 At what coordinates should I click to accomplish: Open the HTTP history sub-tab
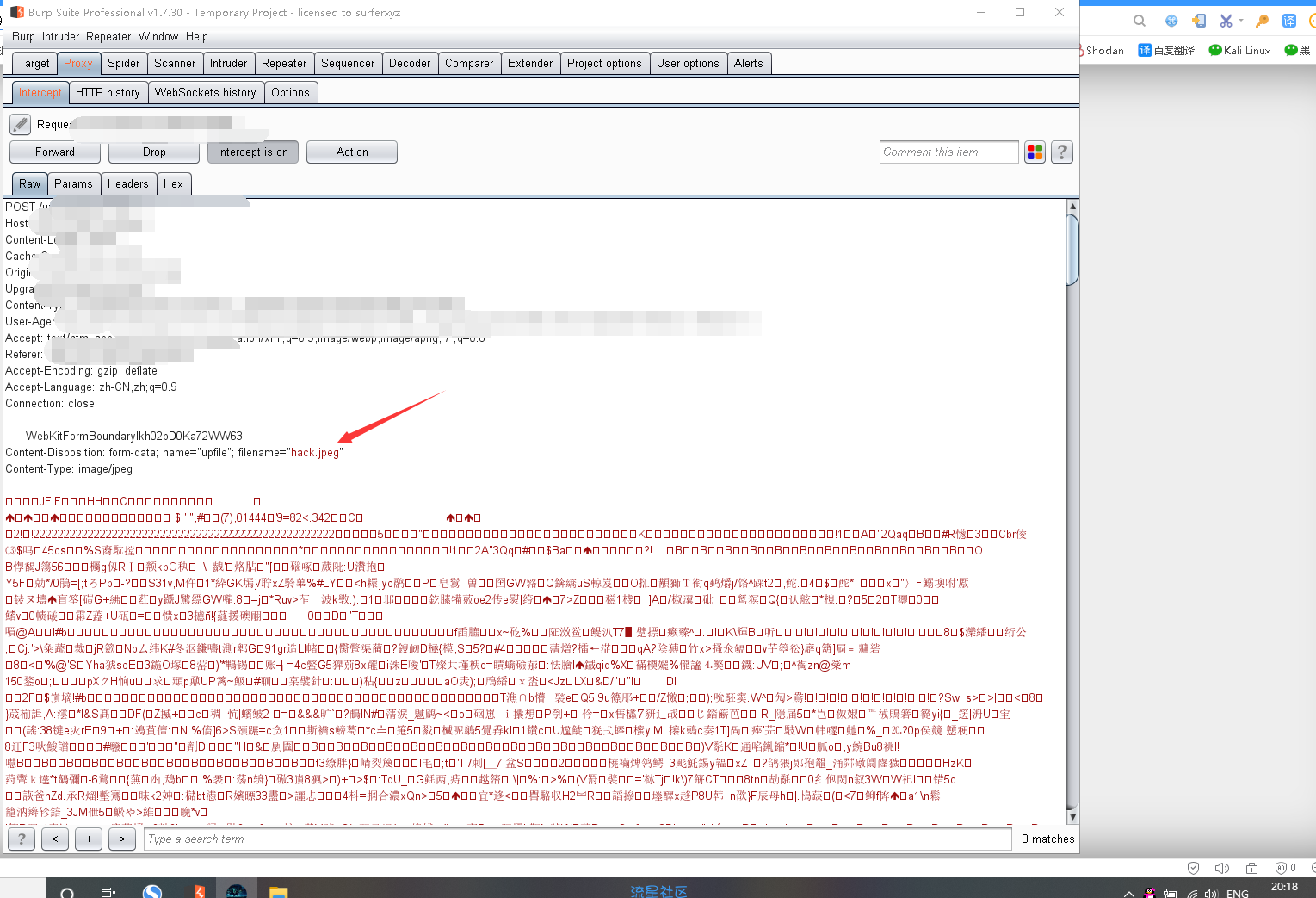(108, 92)
